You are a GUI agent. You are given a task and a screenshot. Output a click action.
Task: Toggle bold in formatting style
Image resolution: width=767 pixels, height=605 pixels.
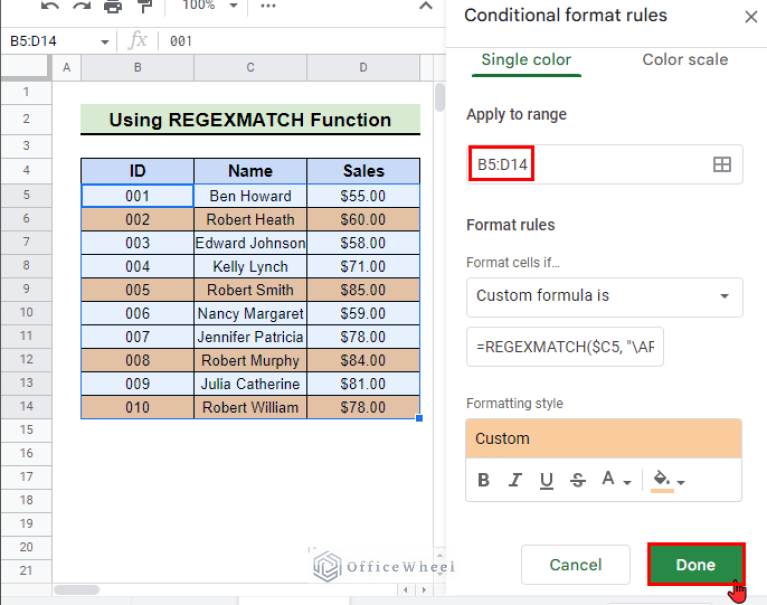coord(484,480)
